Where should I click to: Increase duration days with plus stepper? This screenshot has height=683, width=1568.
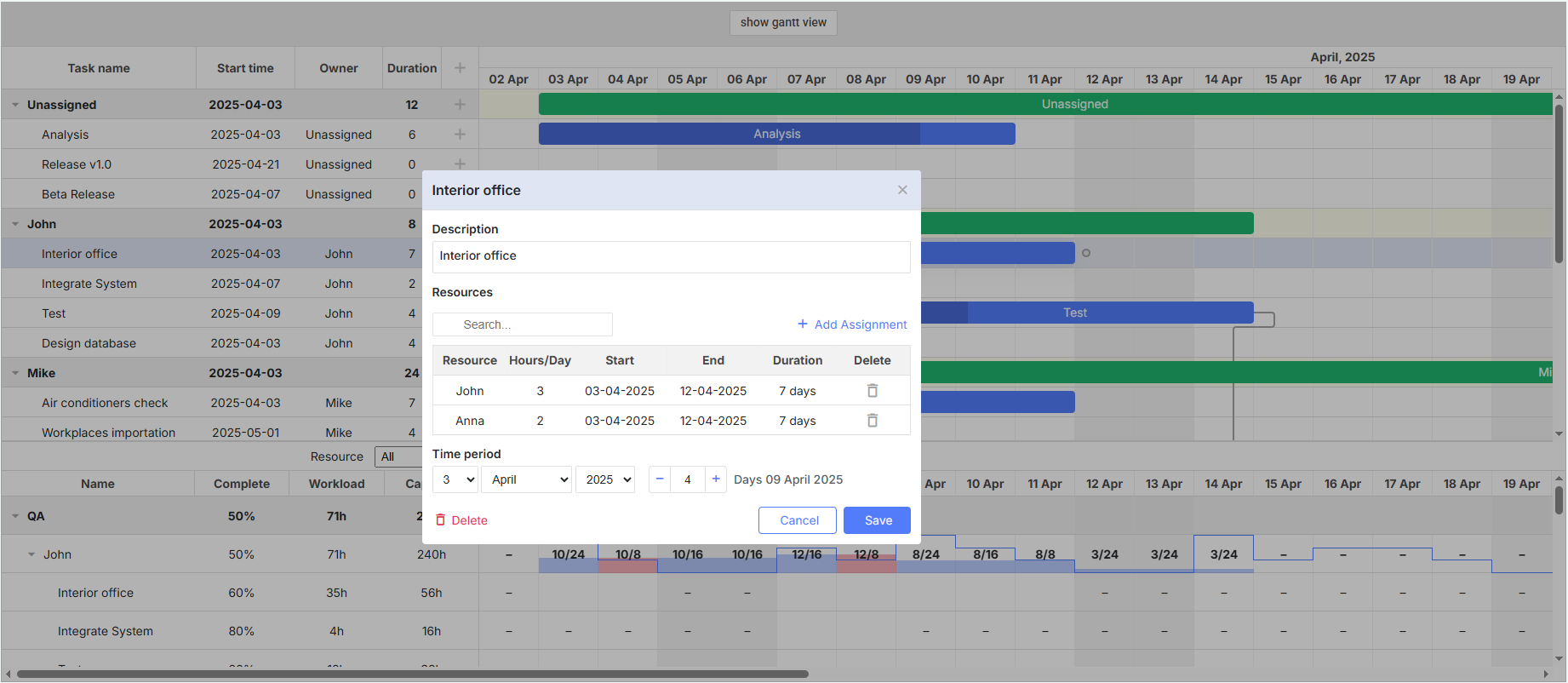(x=716, y=479)
